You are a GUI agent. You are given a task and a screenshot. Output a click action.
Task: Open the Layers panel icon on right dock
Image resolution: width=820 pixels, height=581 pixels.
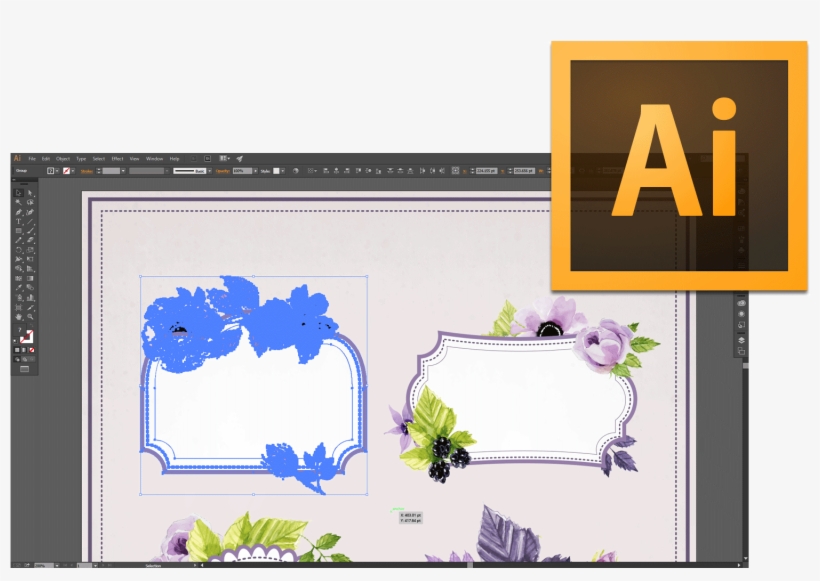[x=741, y=340]
